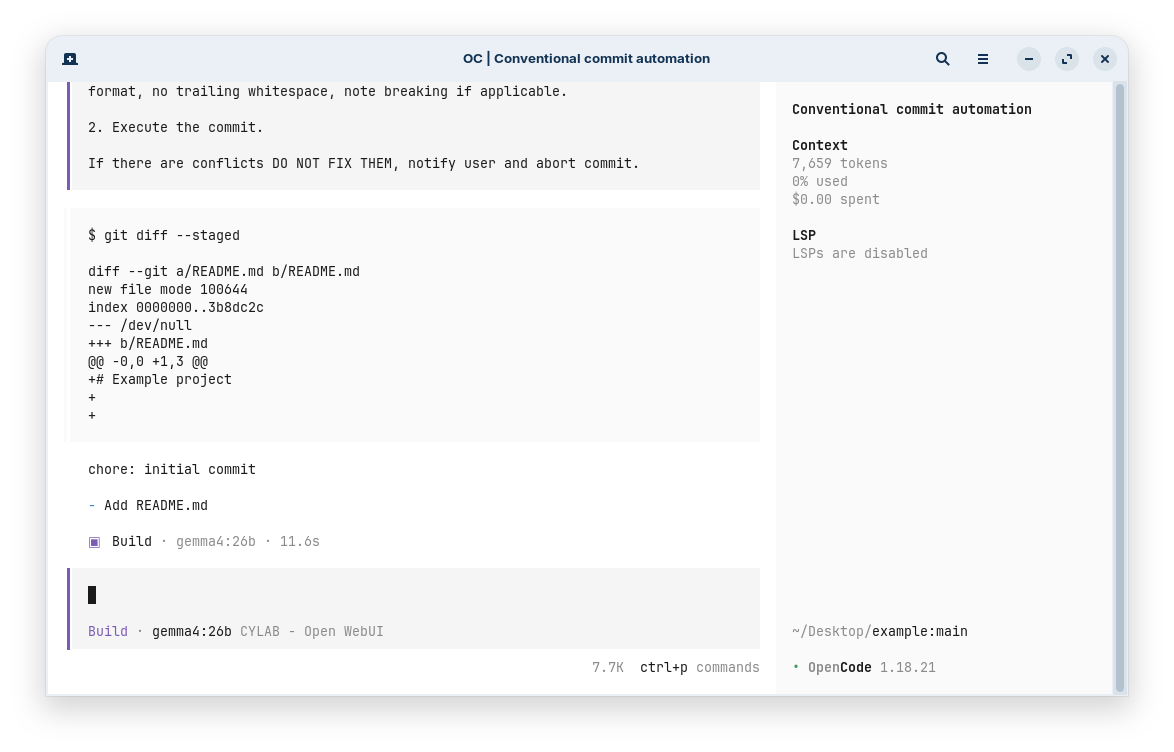The image size is (1174, 752).
Task: Open ctrl+p commands palette hint
Action: click(x=699, y=667)
